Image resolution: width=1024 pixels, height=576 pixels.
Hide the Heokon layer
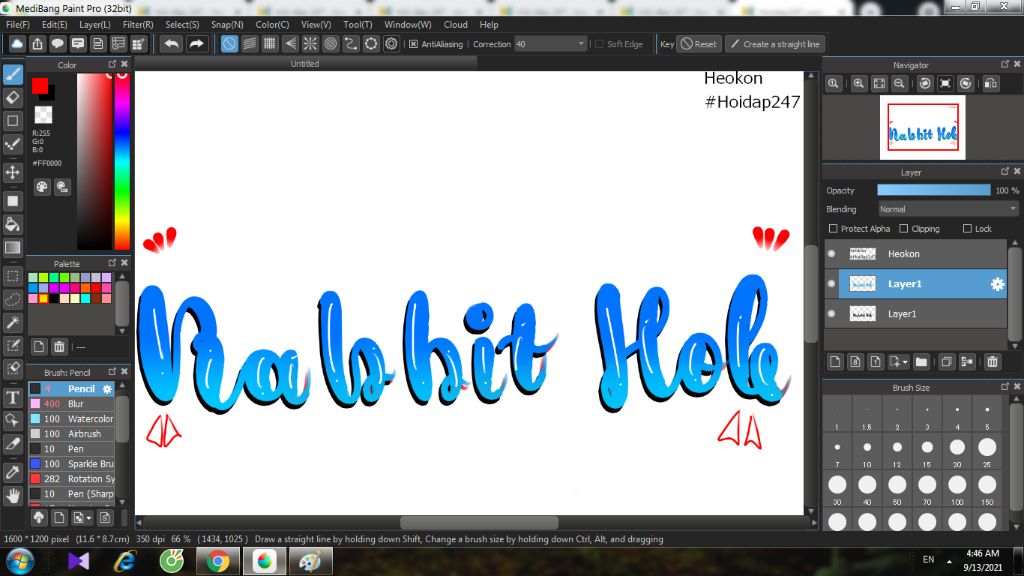point(831,254)
